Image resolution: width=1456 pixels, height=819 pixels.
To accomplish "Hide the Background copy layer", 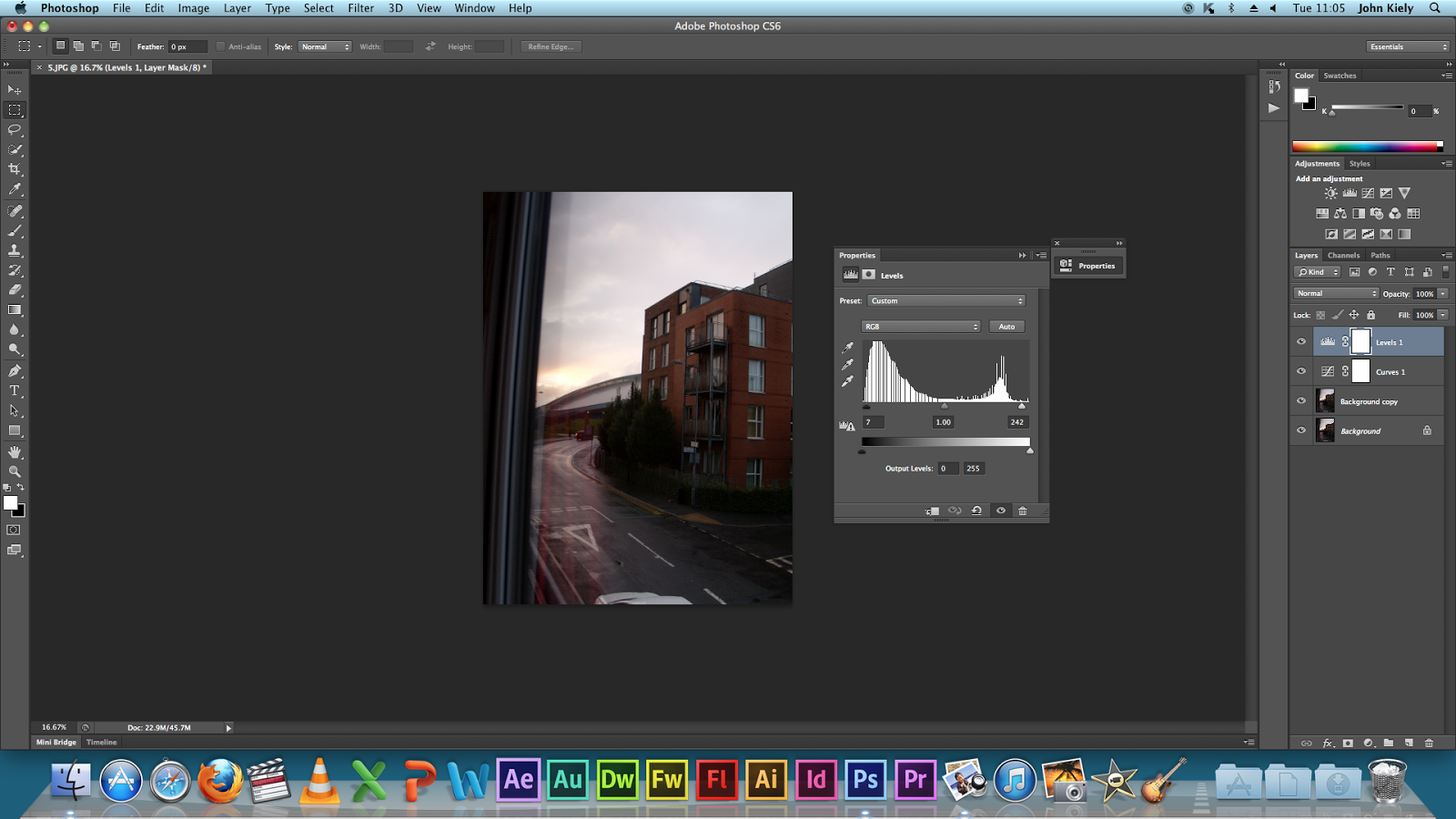I will (x=1301, y=401).
